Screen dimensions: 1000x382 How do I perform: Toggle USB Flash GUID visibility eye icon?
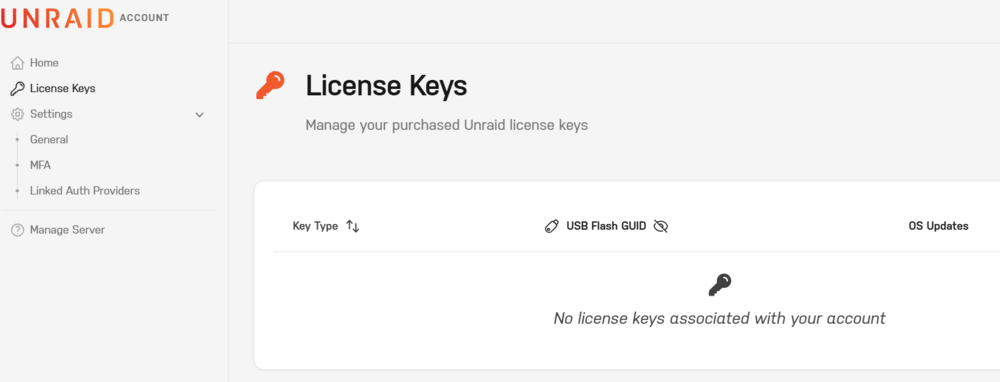pyautogui.click(x=661, y=226)
